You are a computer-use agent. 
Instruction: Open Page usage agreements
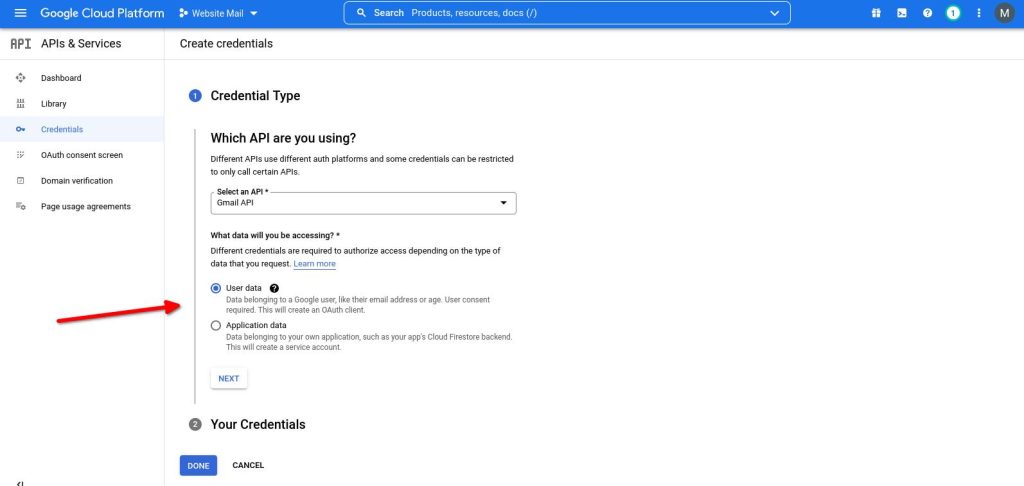[86, 206]
